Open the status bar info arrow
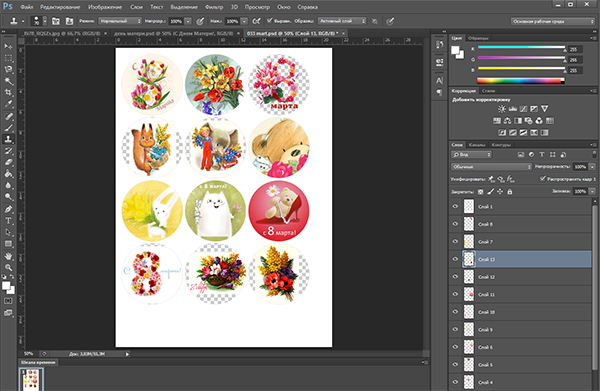Screen dimensions: 600x391 (127, 354)
